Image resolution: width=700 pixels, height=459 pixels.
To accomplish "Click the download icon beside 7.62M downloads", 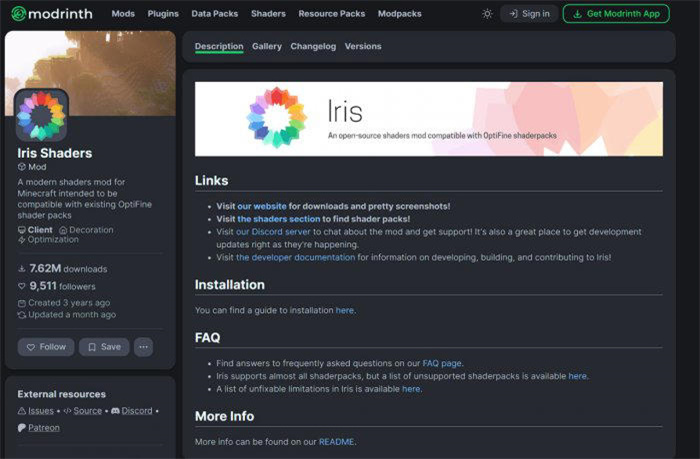I will point(21,269).
